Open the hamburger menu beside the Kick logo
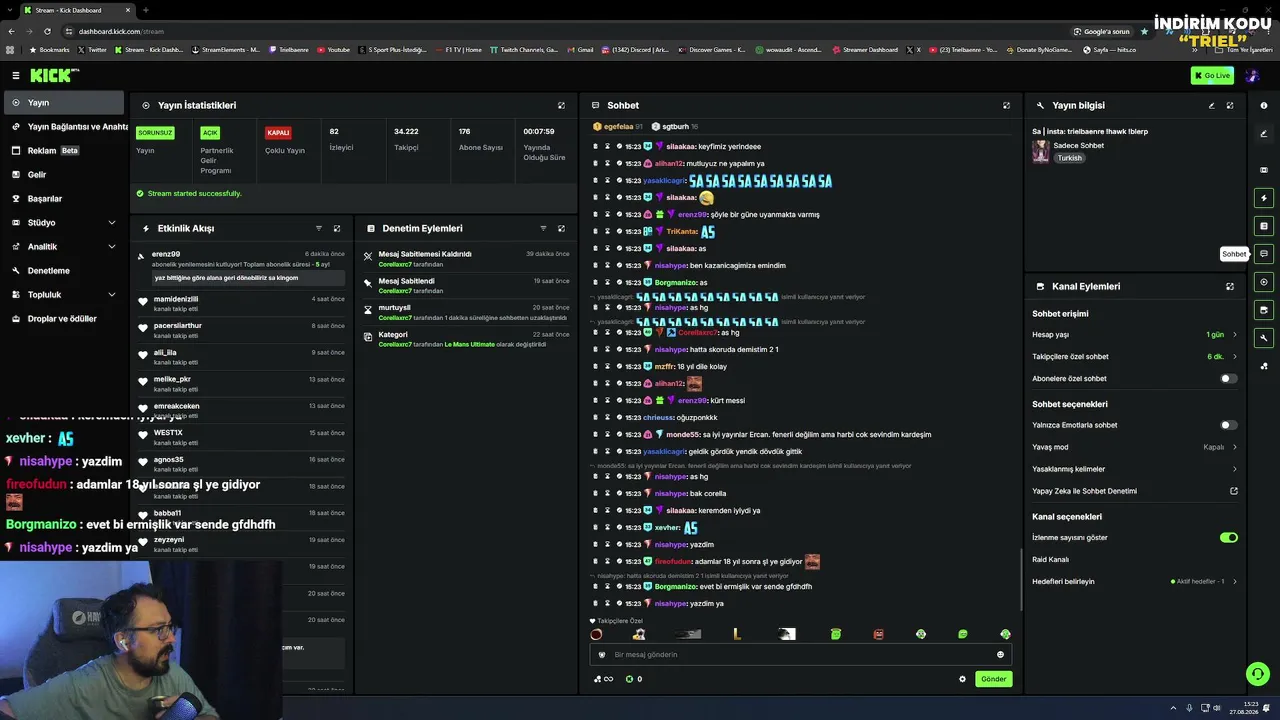 pos(16,75)
